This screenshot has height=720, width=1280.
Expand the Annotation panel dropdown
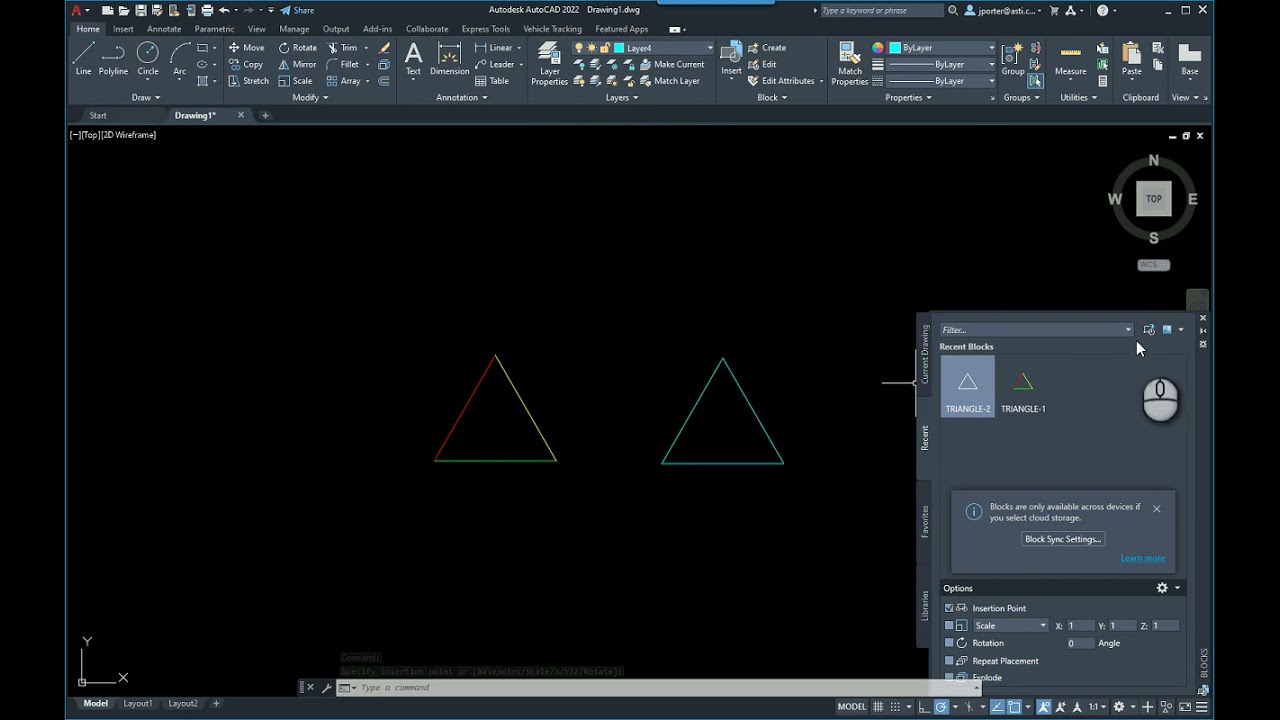click(462, 98)
